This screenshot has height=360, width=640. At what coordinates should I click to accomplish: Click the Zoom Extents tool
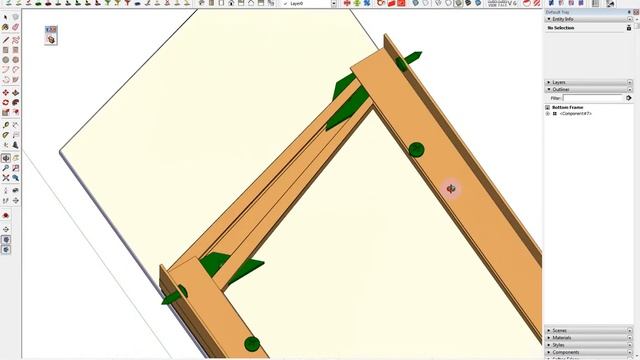pyautogui.click(x=5, y=178)
